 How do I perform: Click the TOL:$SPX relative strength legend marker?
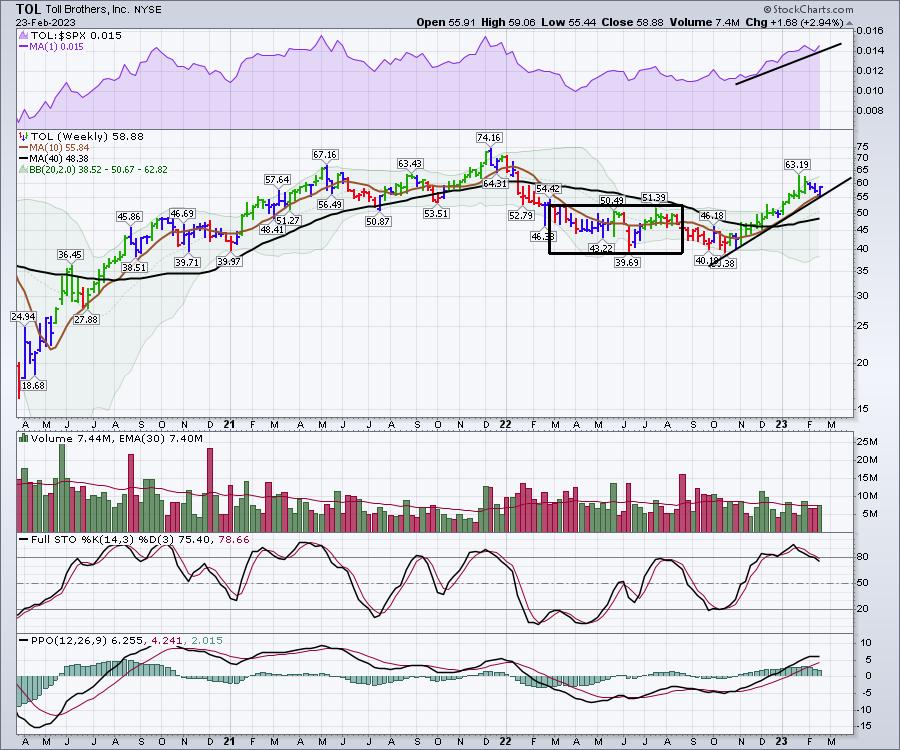tap(22, 36)
